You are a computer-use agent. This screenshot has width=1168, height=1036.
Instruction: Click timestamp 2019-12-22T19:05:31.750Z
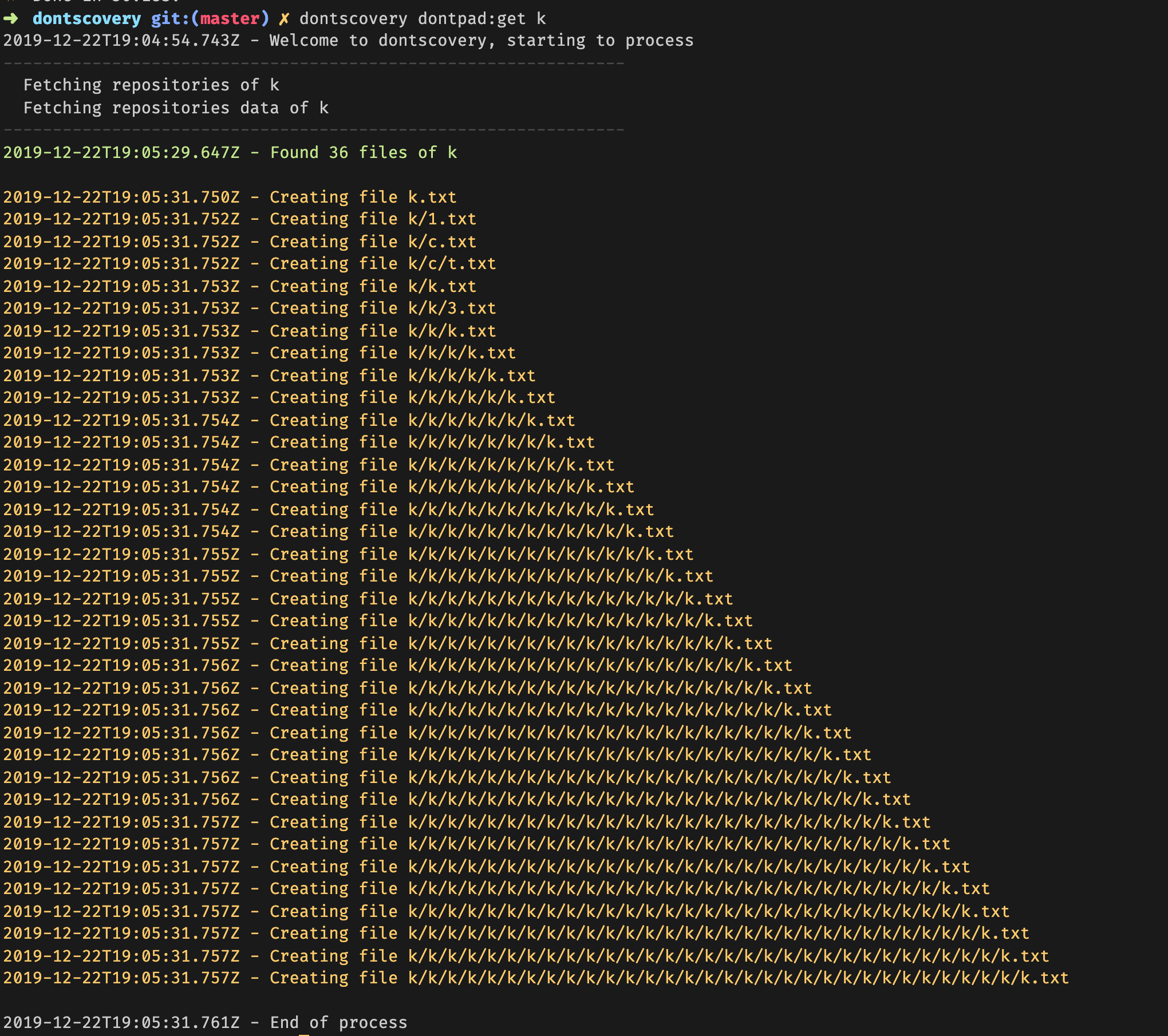tap(121, 197)
